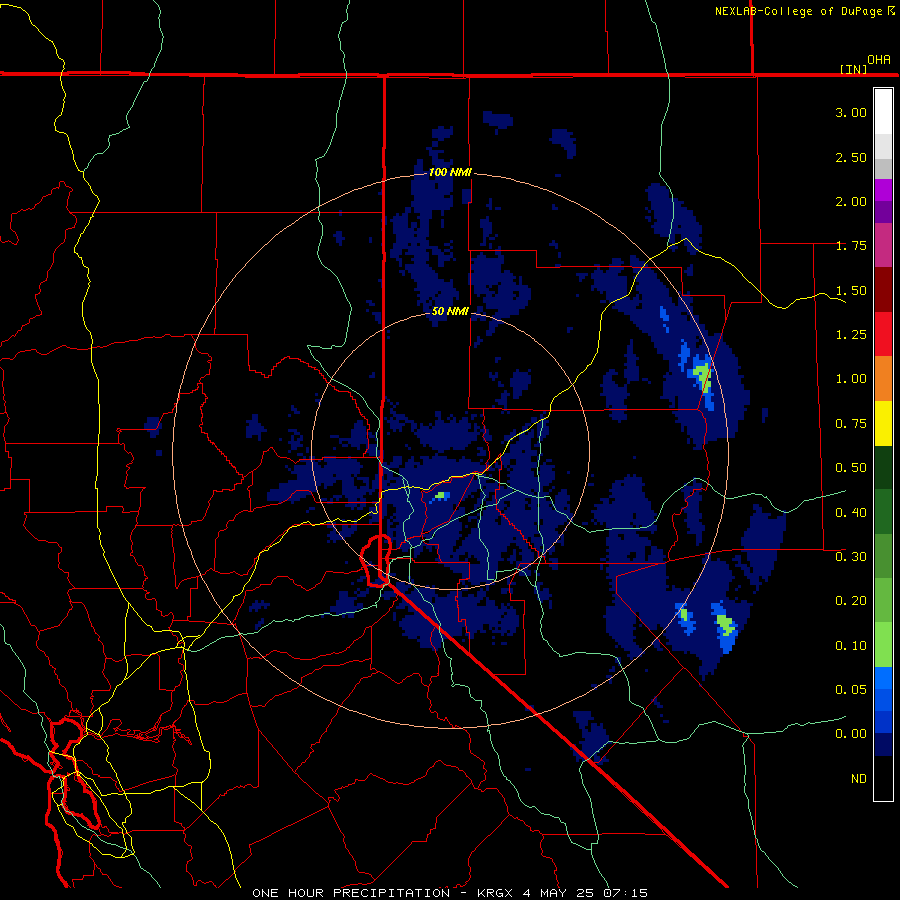The width and height of the screenshot is (900, 900).
Task: Click the 0.10 legend value
Action: (851, 646)
